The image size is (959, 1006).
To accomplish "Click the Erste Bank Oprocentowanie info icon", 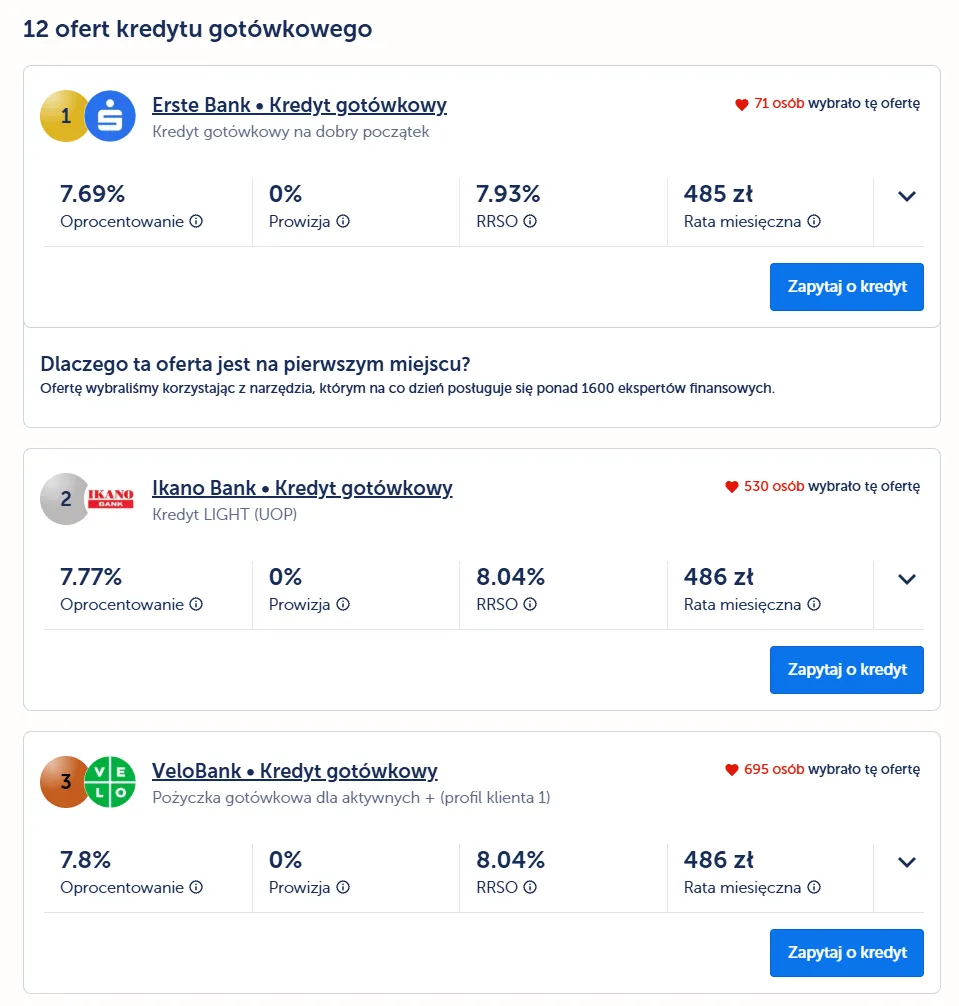I will click(196, 221).
